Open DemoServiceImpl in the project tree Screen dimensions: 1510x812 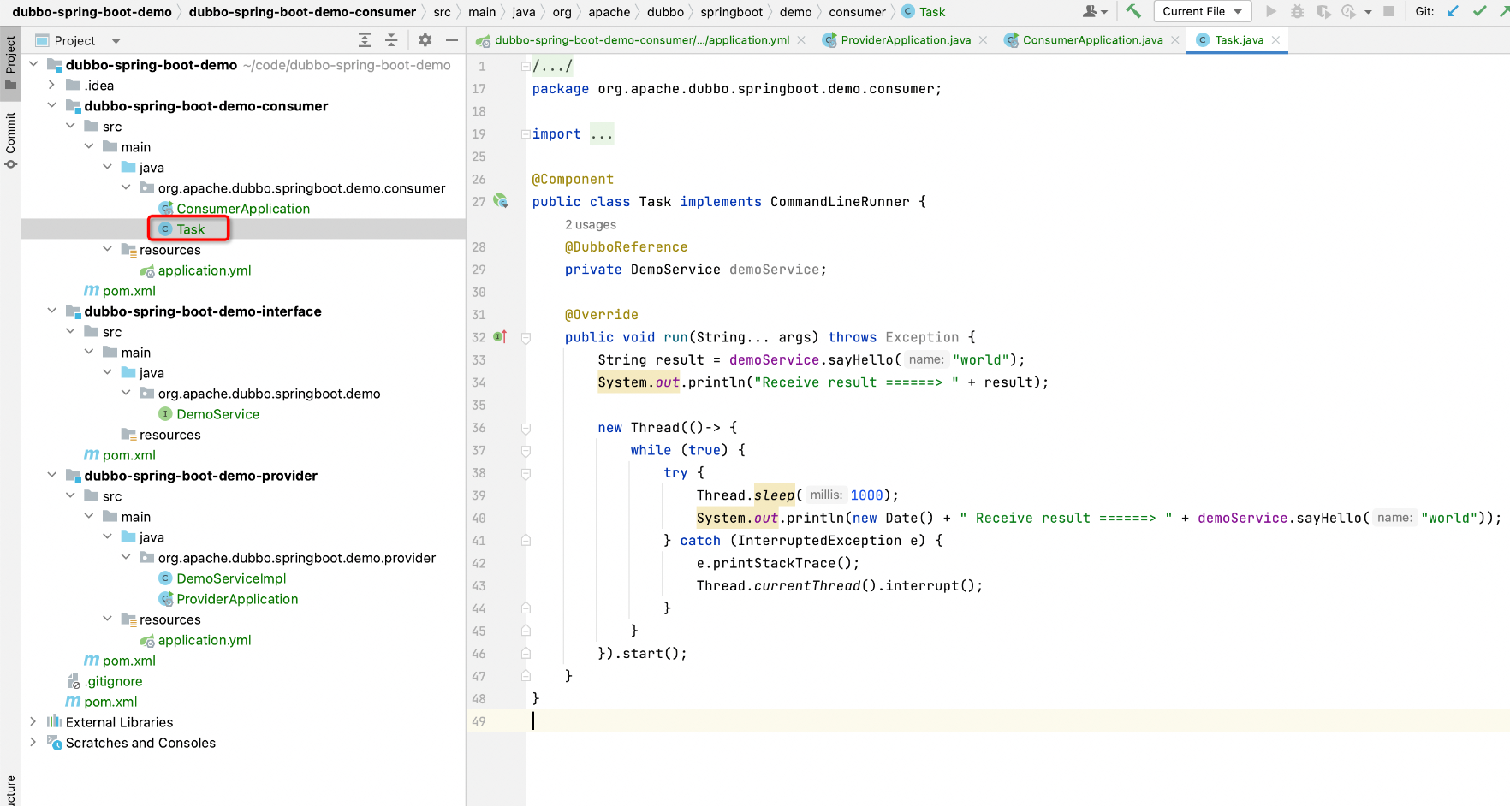(x=231, y=578)
